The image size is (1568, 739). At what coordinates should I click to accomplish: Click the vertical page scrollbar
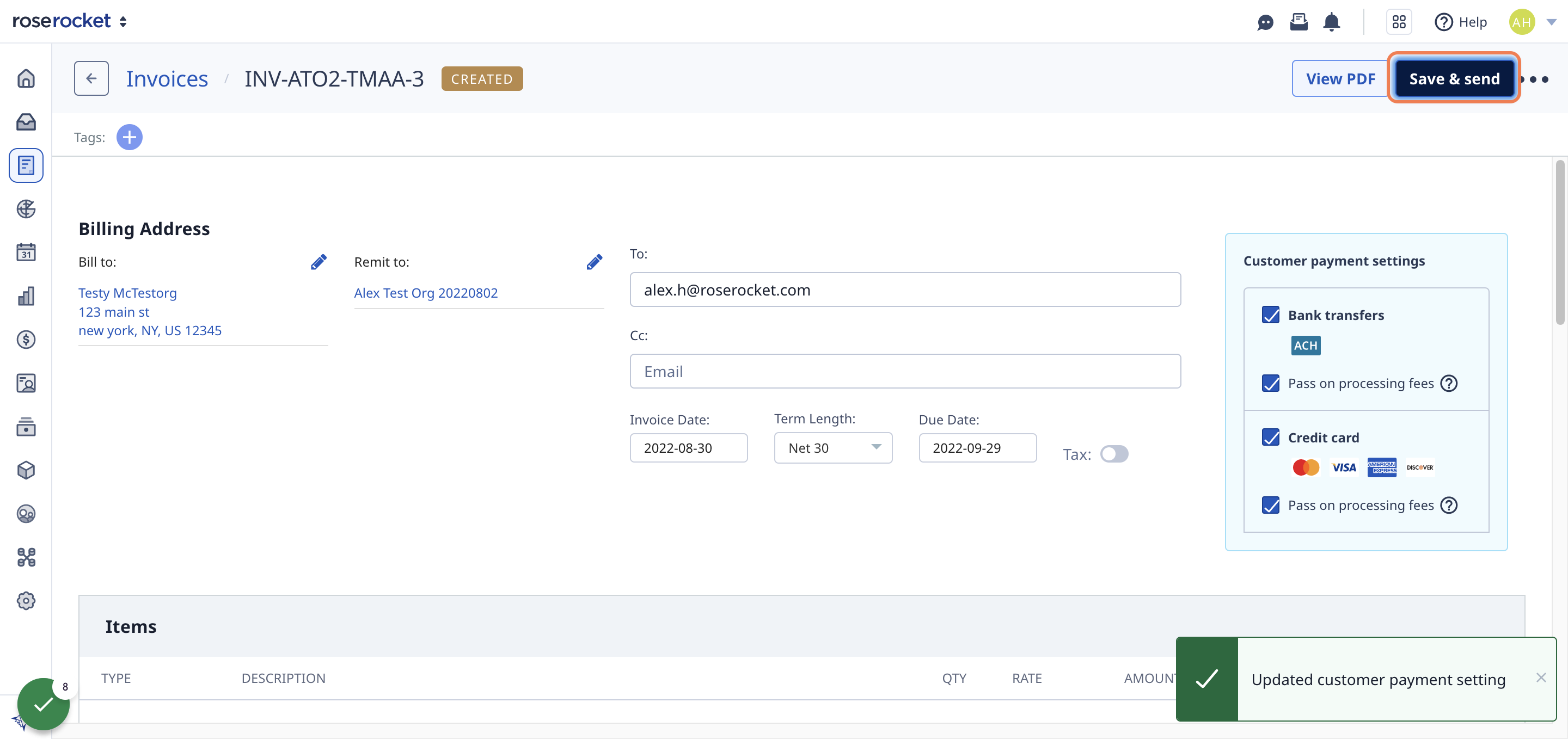(1559, 243)
